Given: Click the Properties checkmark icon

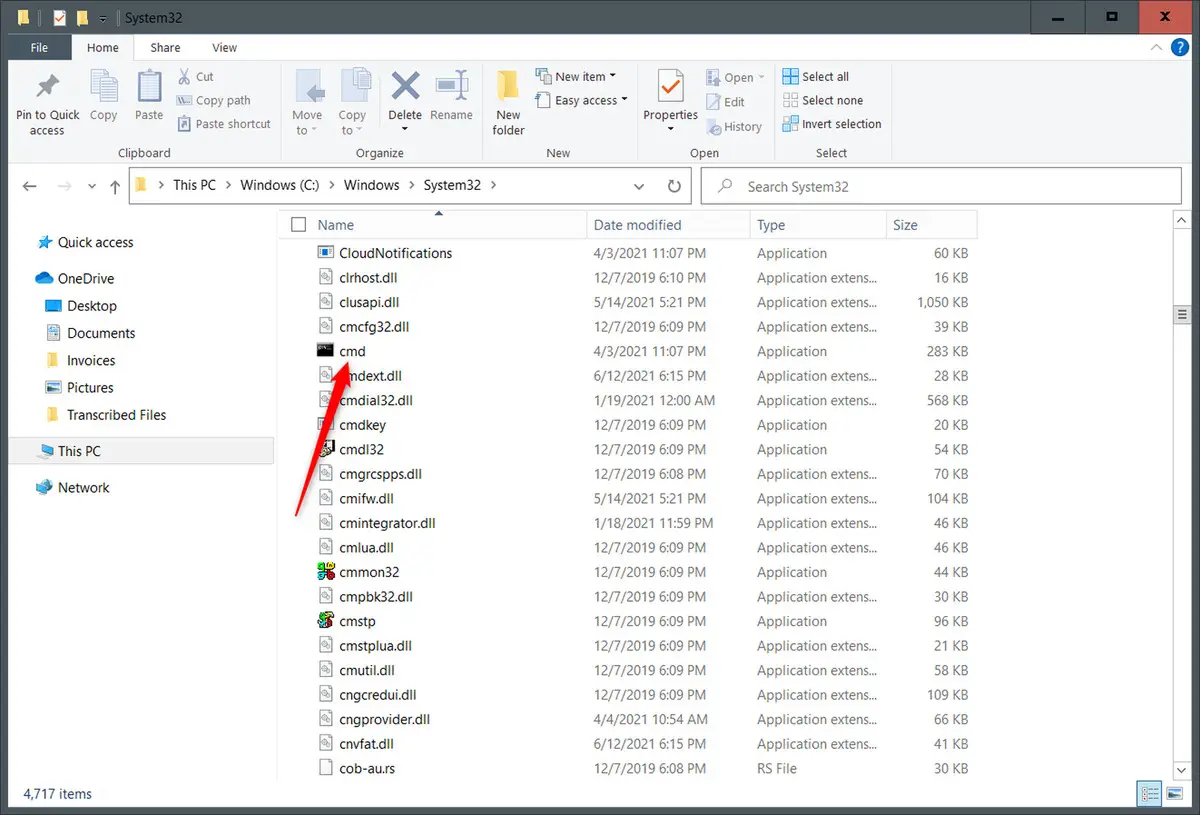Looking at the screenshot, I should [x=670, y=87].
